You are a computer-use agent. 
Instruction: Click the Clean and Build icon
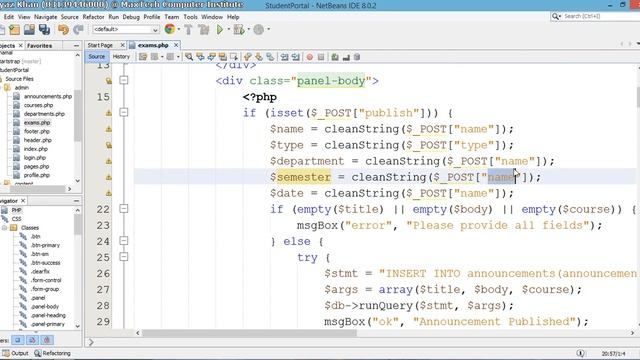pyautogui.click(x=203, y=29)
